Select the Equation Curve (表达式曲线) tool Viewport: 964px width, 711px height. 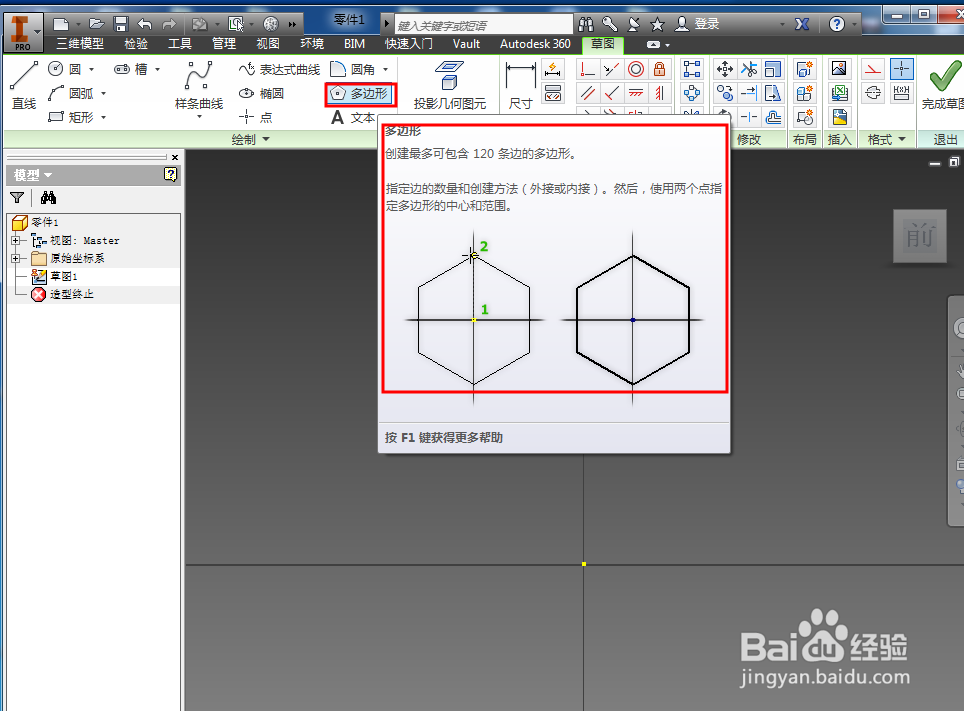[280, 70]
